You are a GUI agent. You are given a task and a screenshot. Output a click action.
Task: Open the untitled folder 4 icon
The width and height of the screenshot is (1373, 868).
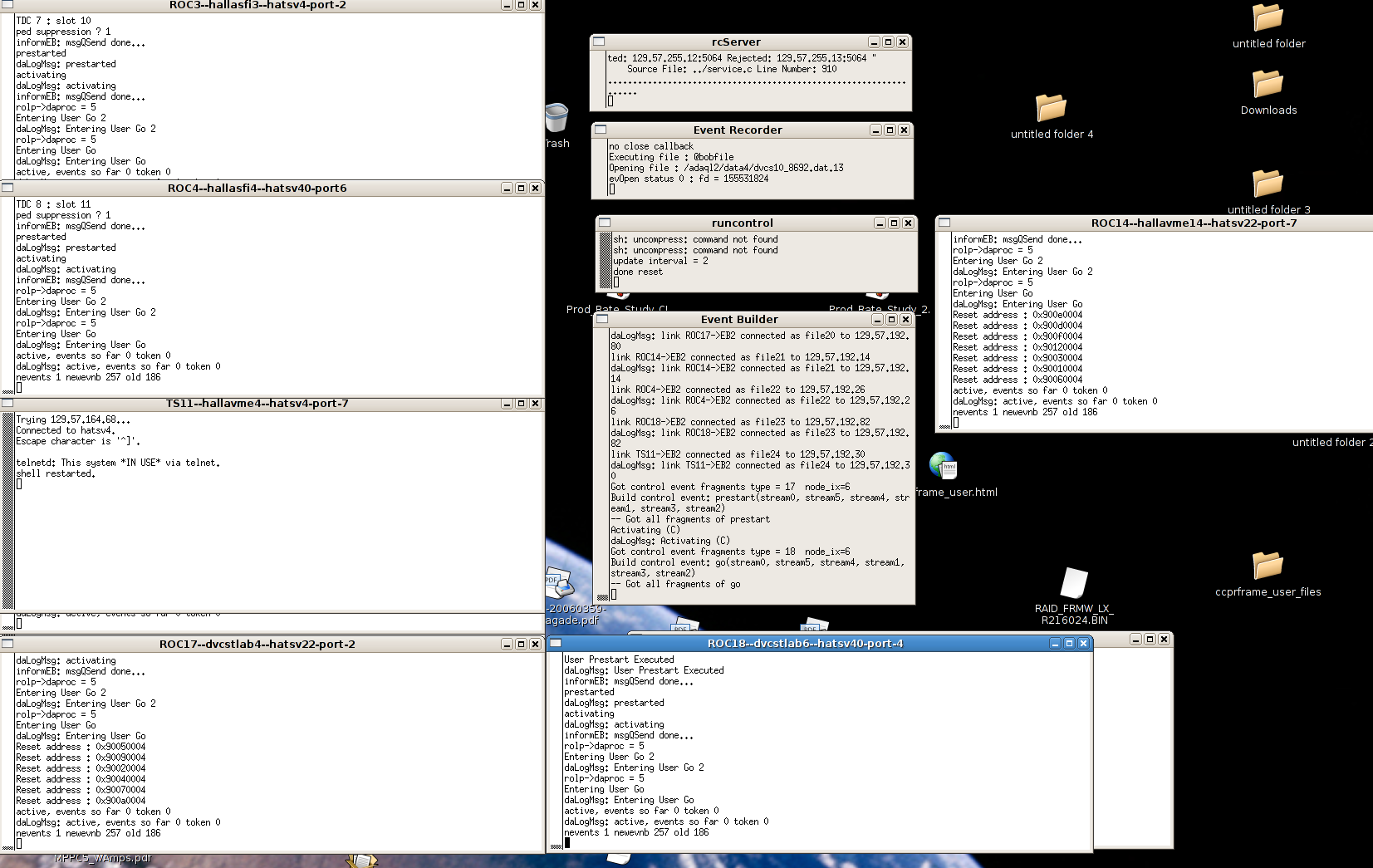coord(1051,108)
